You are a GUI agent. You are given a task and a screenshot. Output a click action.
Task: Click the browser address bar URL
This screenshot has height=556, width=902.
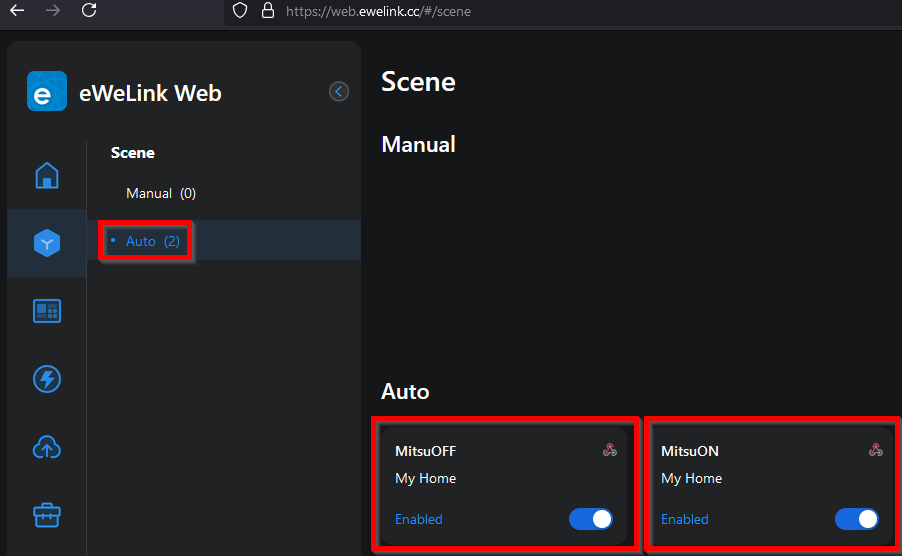(378, 12)
